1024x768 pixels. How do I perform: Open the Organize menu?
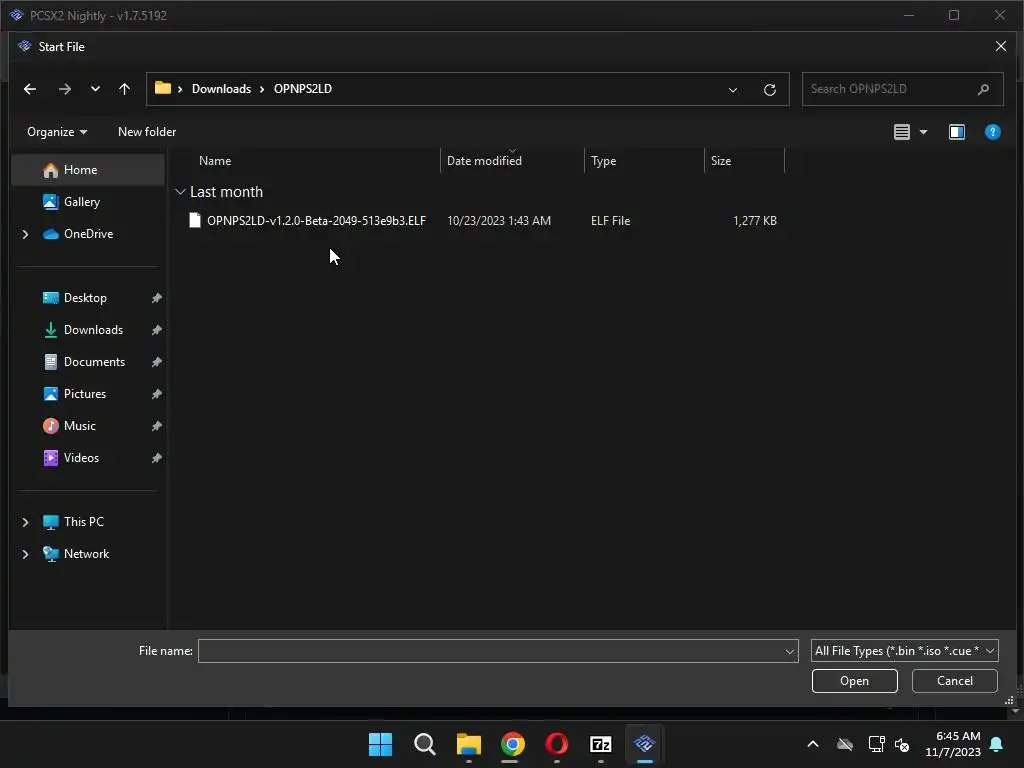pos(57,132)
